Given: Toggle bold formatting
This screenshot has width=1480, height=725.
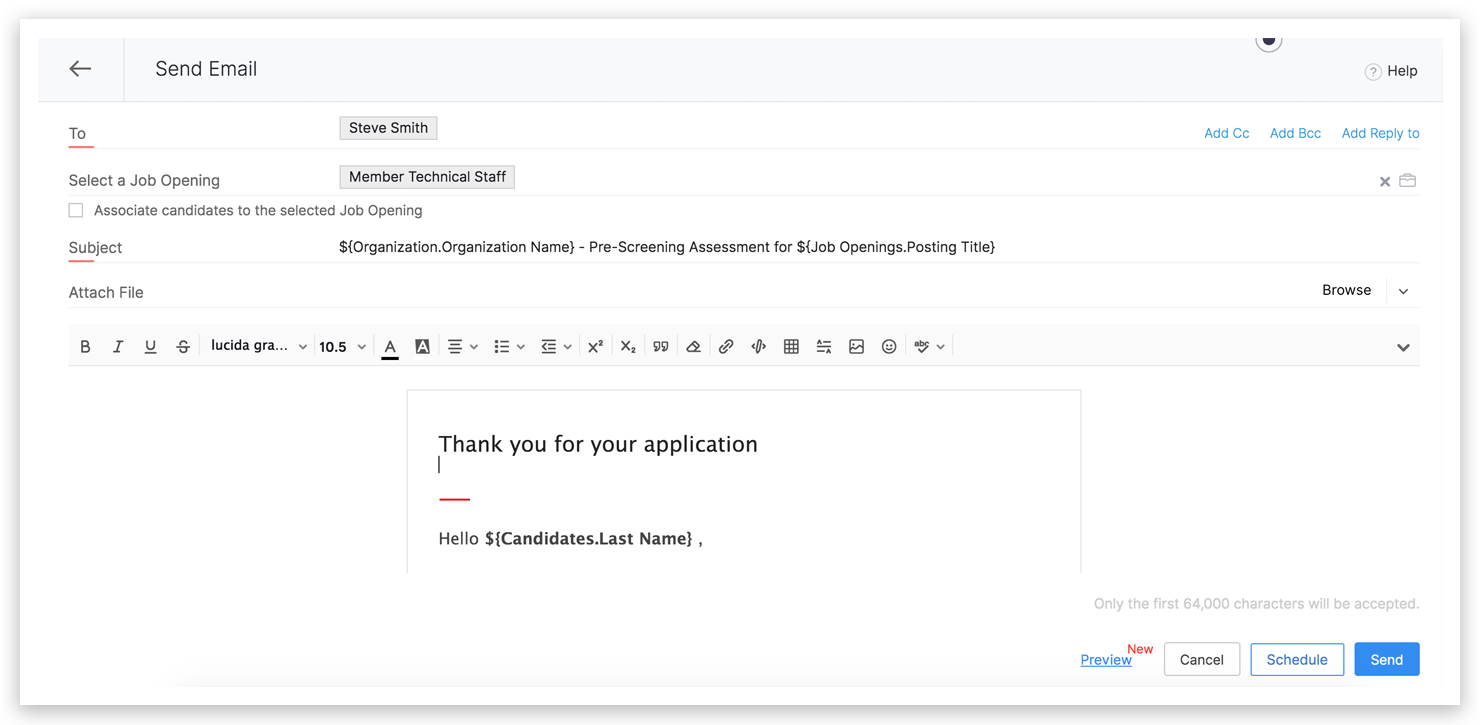Looking at the screenshot, I should (85, 347).
